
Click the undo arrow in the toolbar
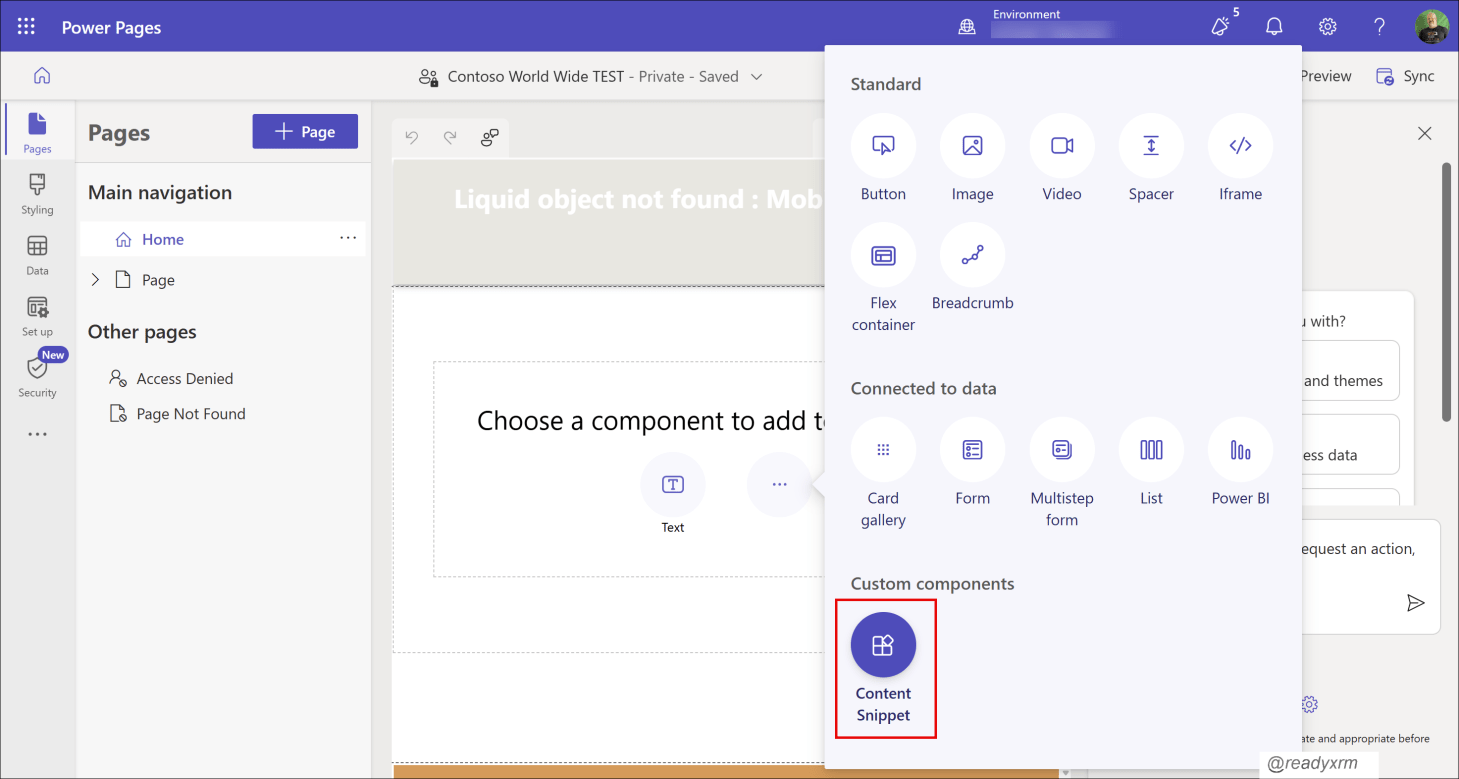point(412,138)
